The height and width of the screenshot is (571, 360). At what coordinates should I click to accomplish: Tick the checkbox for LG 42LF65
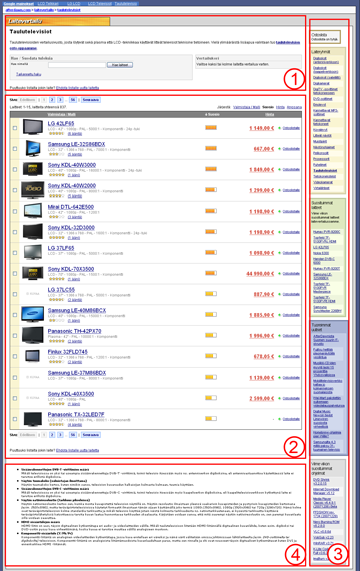(x=15, y=128)
